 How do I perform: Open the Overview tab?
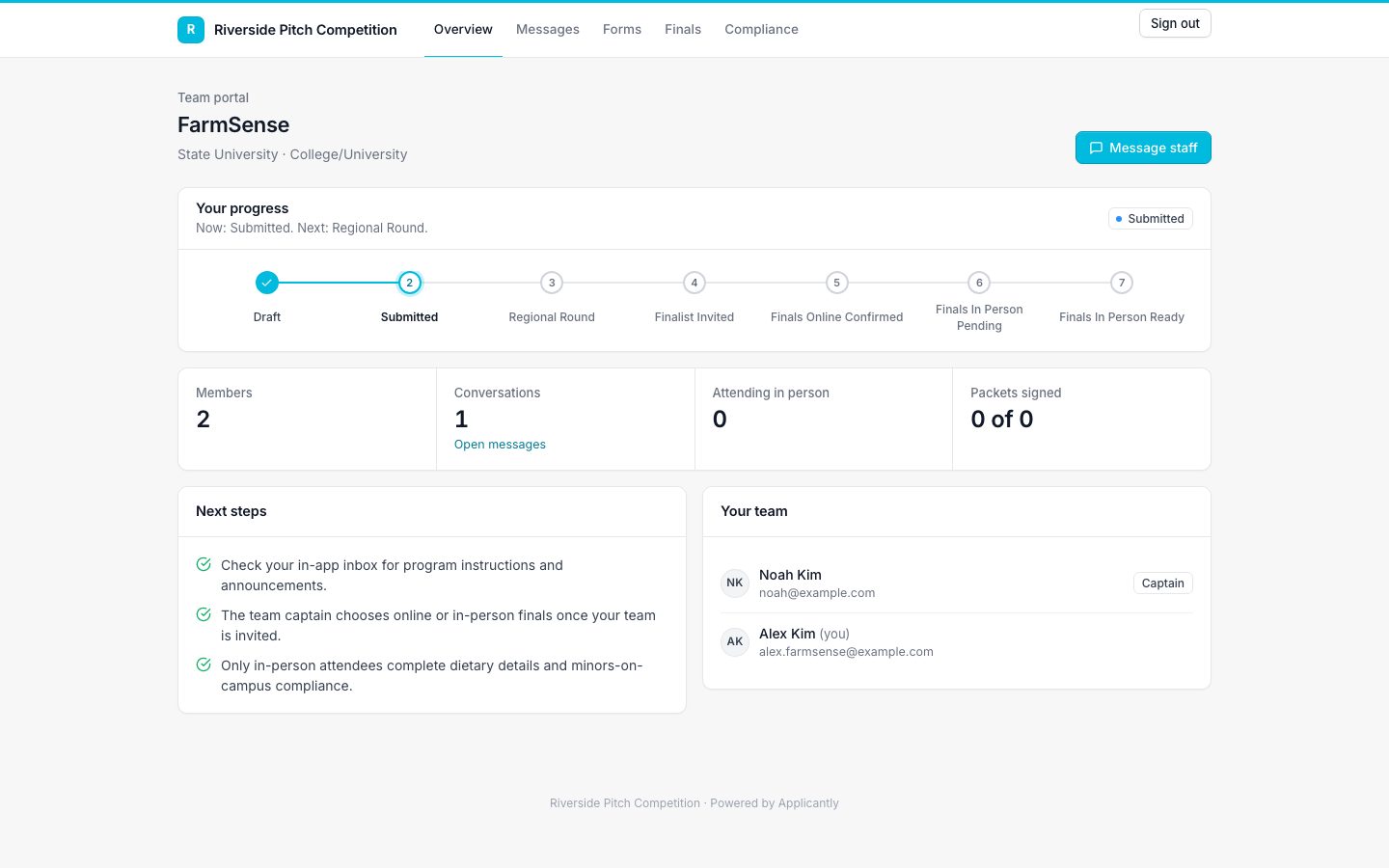point(463,29)
